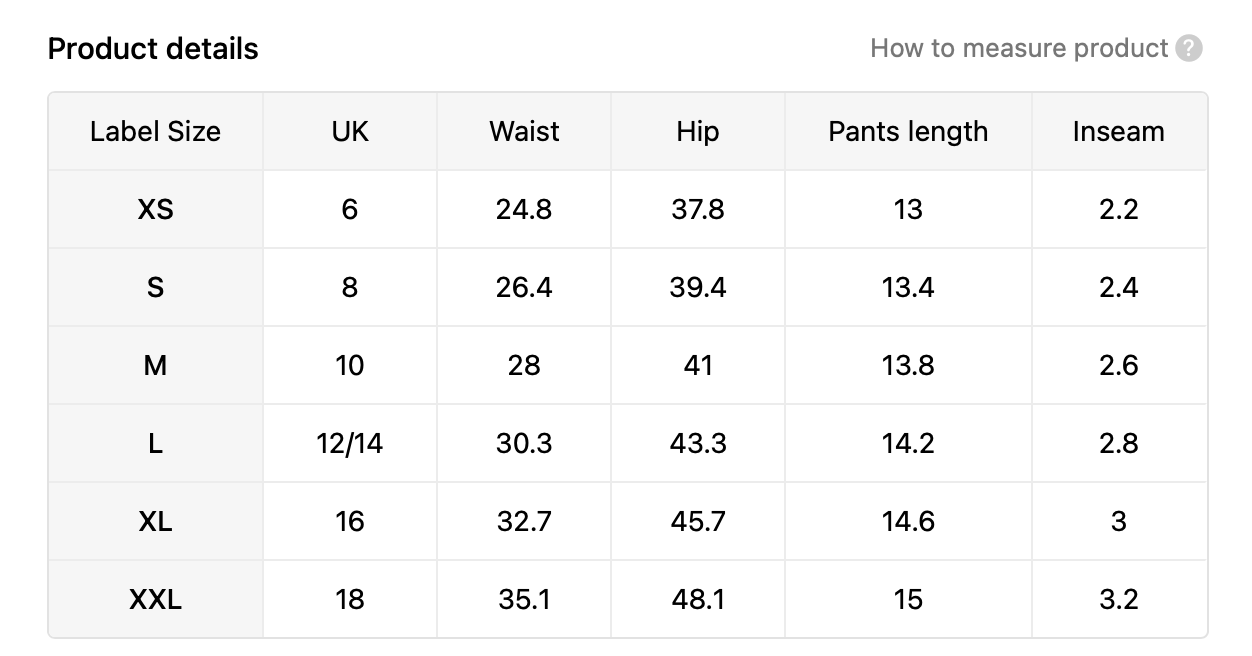Click the UK column header
Viewport: 1252px width, 656px height.
click(350, 131)
